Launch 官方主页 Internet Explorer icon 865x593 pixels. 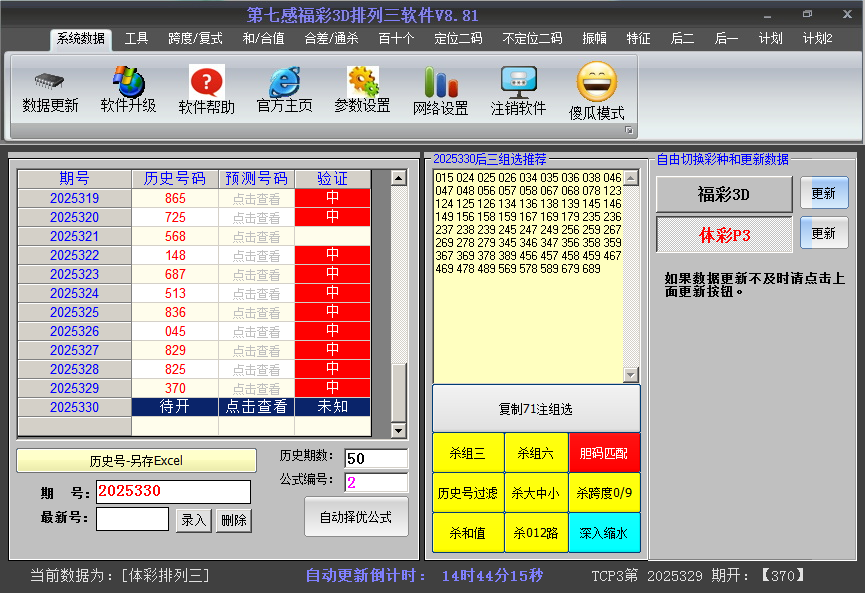[x=284, y=82]
